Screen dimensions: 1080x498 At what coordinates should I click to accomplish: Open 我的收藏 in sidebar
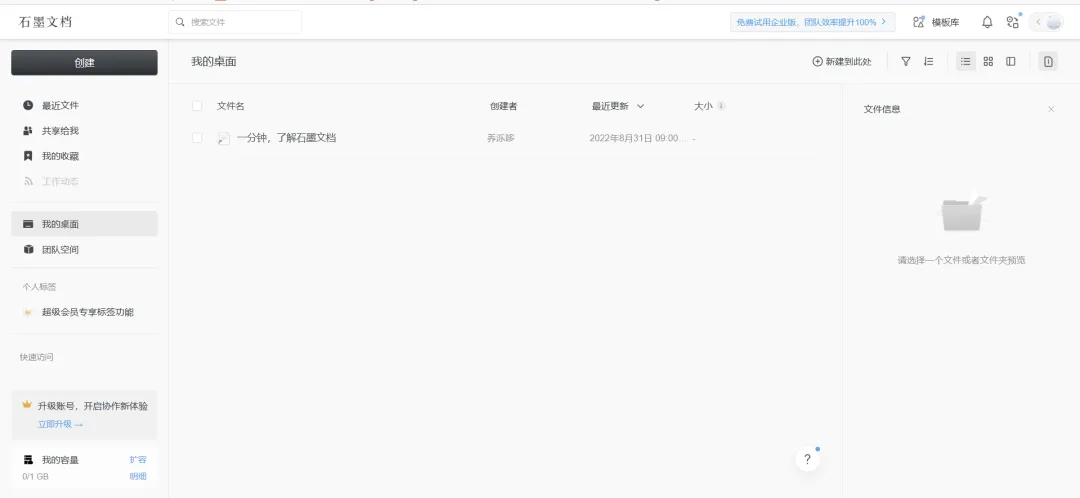coord(84,156)
